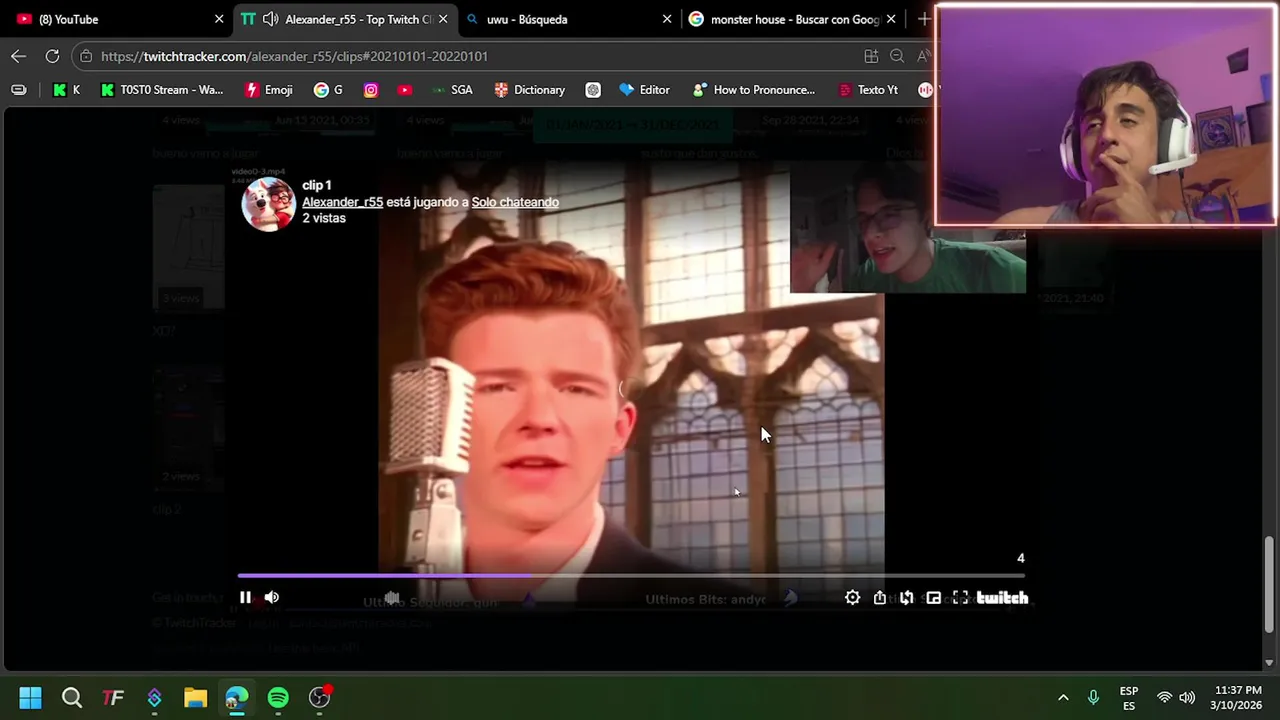Toggle theatre mode in the player
1280x720 pixels.
click(933, 597)
